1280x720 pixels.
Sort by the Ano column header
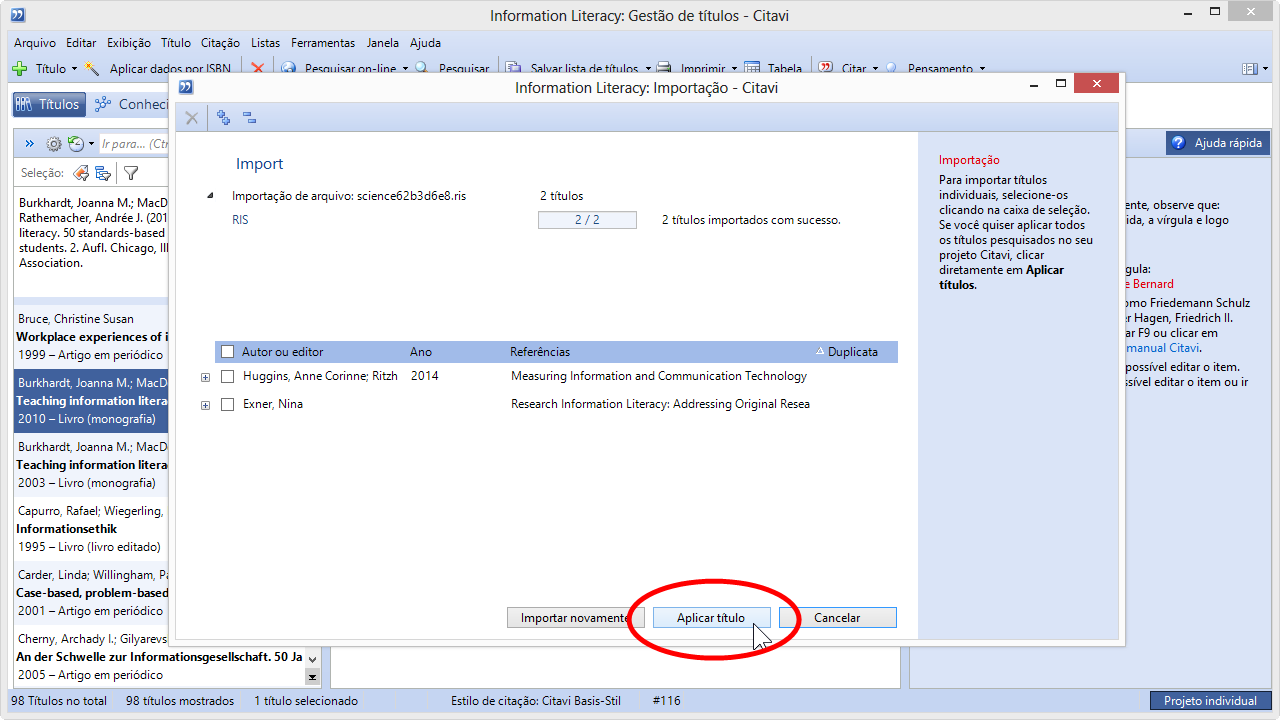(x=421, y=352)
